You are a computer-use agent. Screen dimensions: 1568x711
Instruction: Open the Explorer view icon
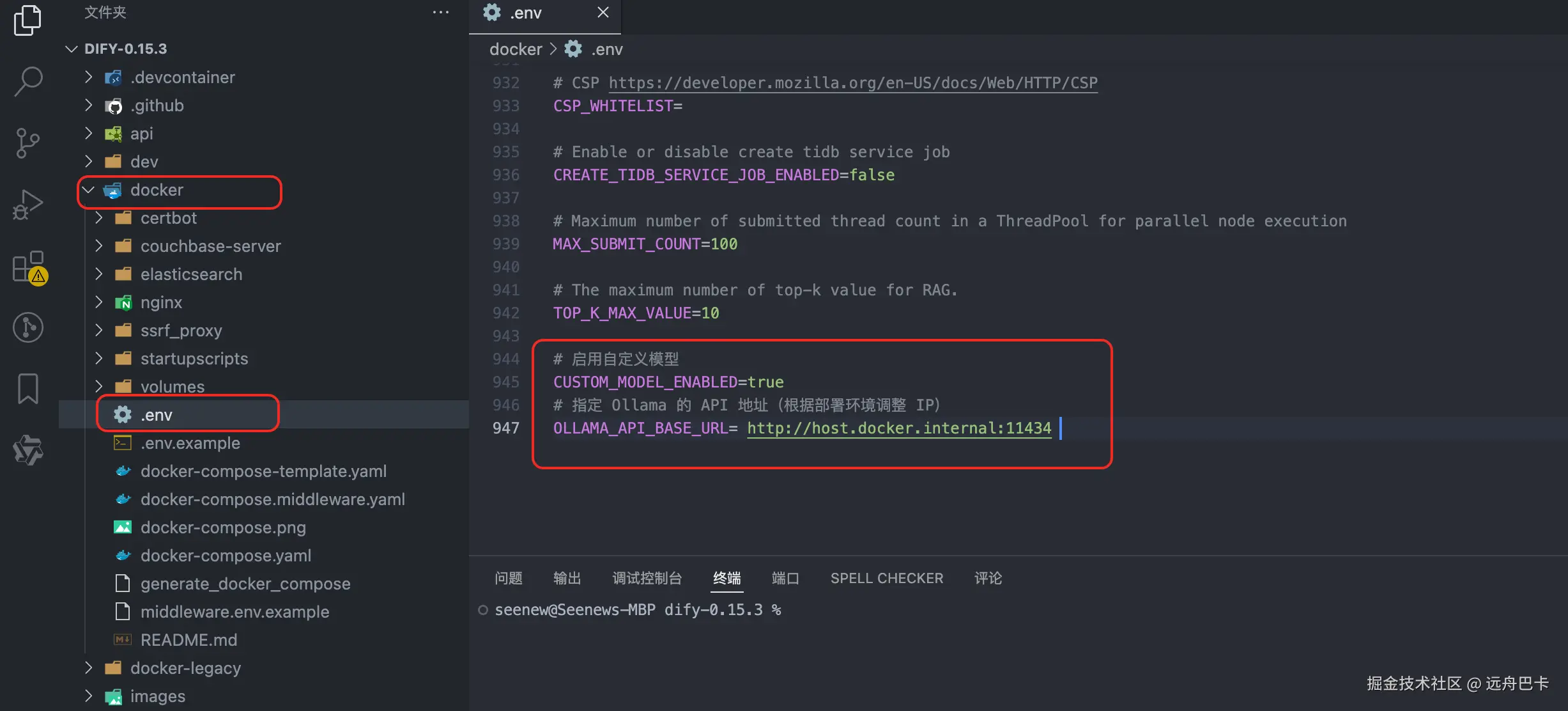pos(27,20)
